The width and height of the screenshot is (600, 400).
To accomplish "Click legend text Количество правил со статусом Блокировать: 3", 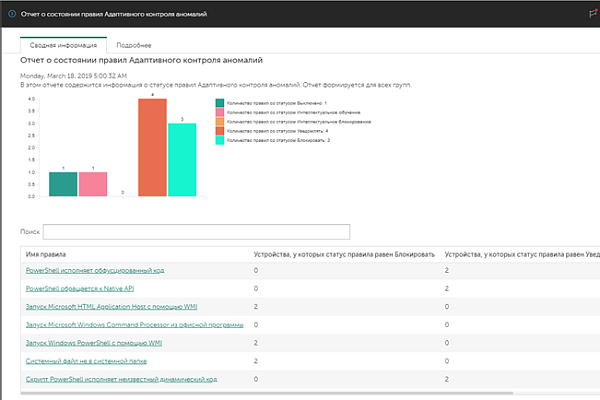I will point(278,140).
